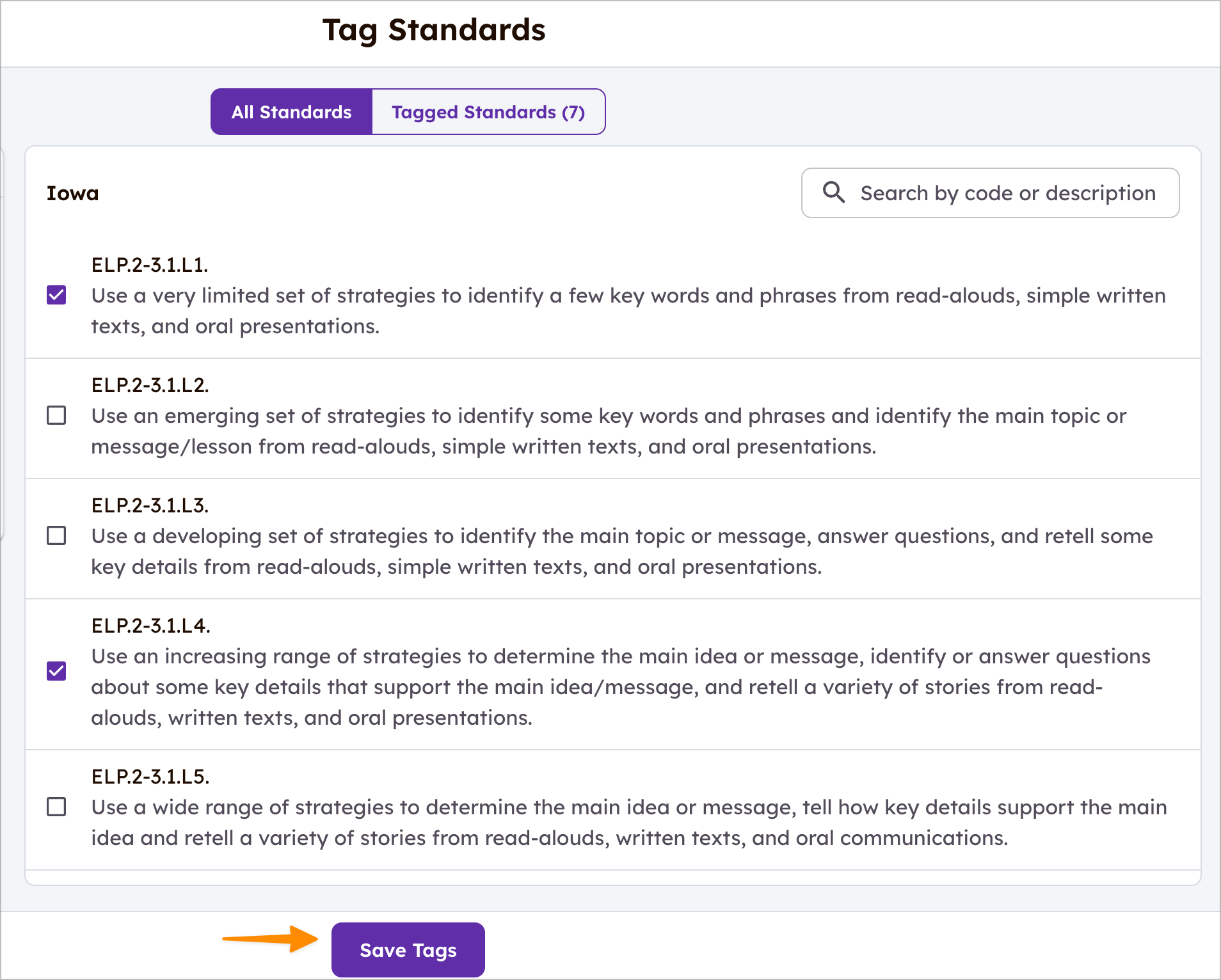Click the "very limited set of strategies" description

pyautogui.click(x=627, y=311)
